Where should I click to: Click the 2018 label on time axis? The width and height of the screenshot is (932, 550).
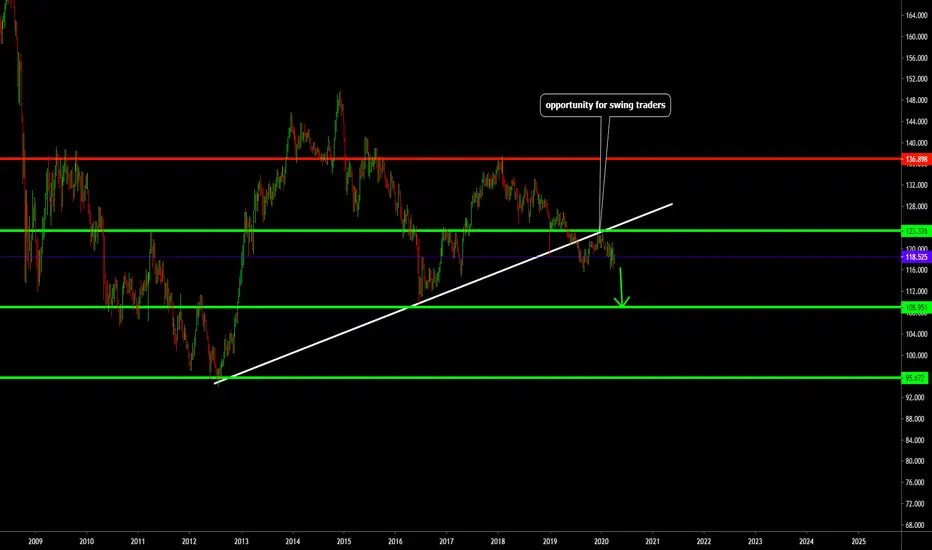(x=498, y=541)
